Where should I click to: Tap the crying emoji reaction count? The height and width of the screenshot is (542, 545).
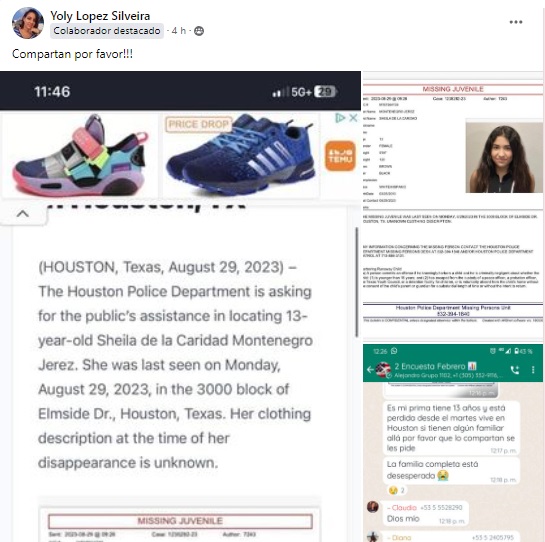click(x=397, y=490)
